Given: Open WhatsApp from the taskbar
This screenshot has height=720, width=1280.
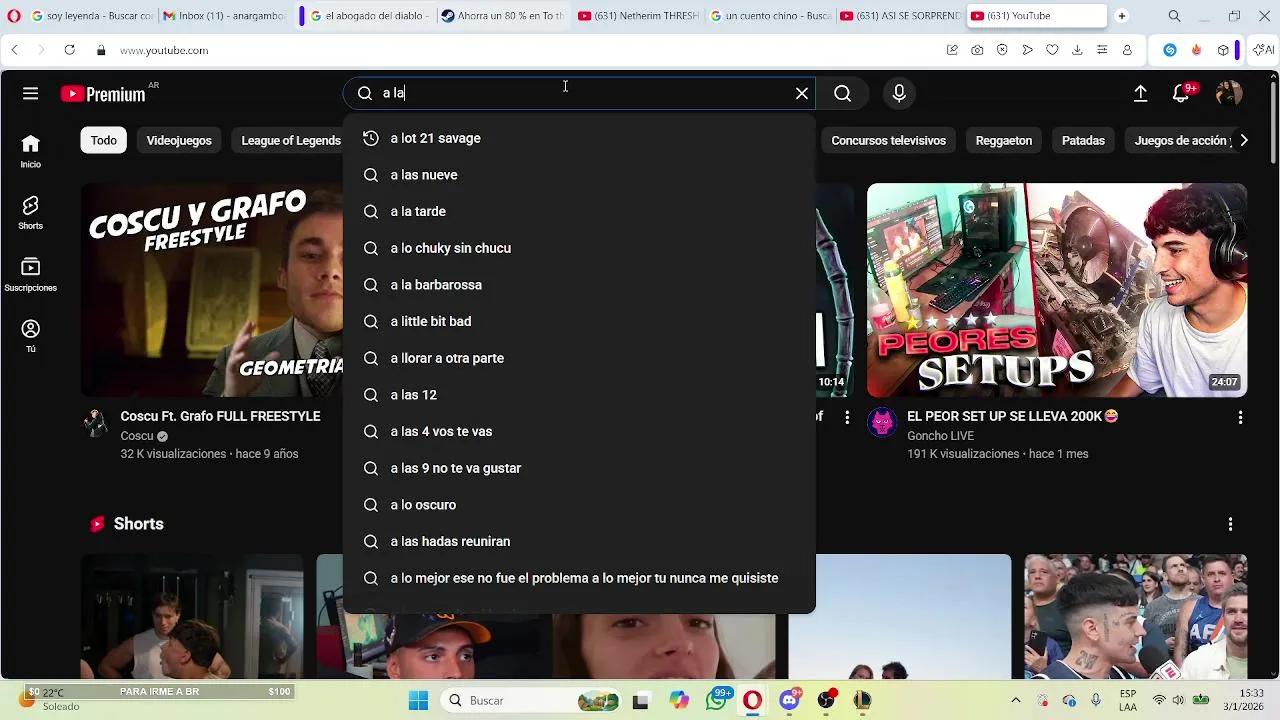Looking at the screenshot, I should [717, 700].
